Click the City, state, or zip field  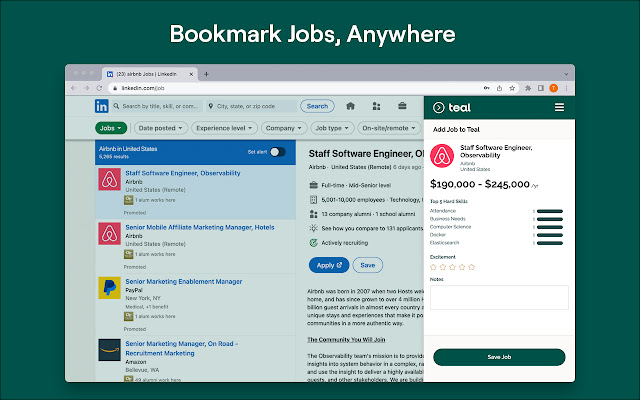252,106
